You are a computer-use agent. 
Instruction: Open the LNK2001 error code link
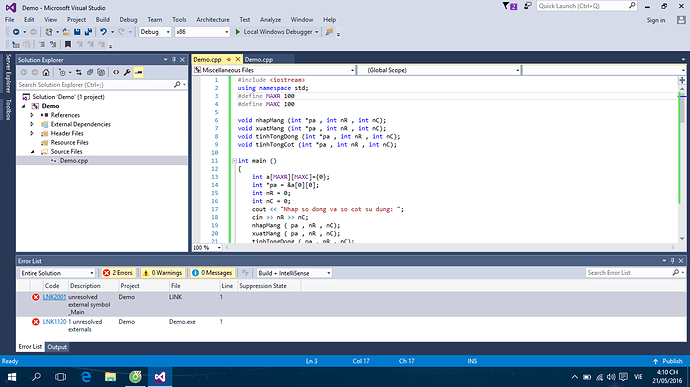coord(54,297)
